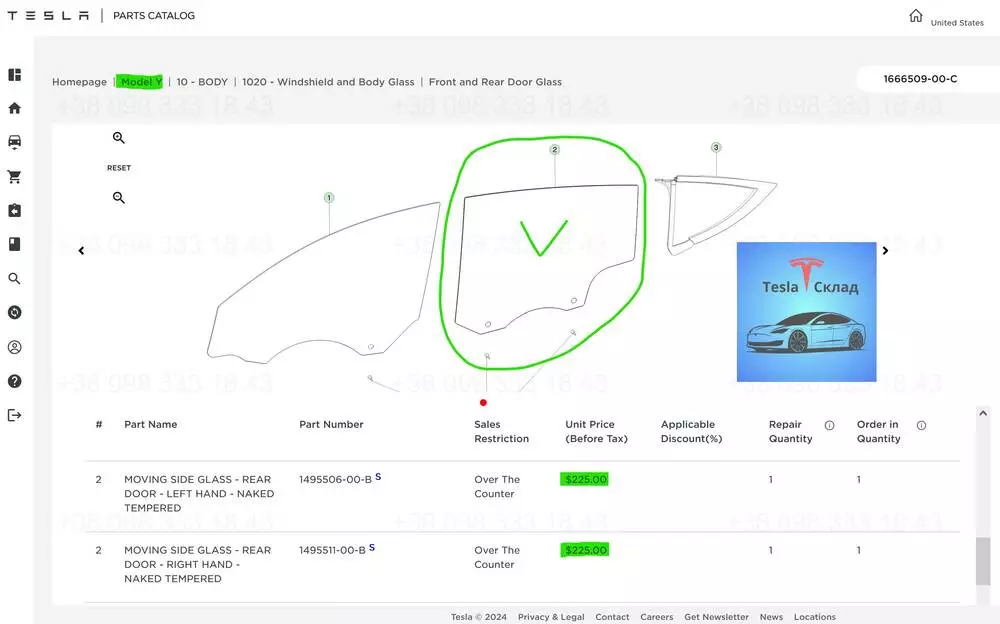The width and height of the screenshot is (1000, 624).
Task: Open the dashboard icon in sidebar
Action: (x=15, y=75)
